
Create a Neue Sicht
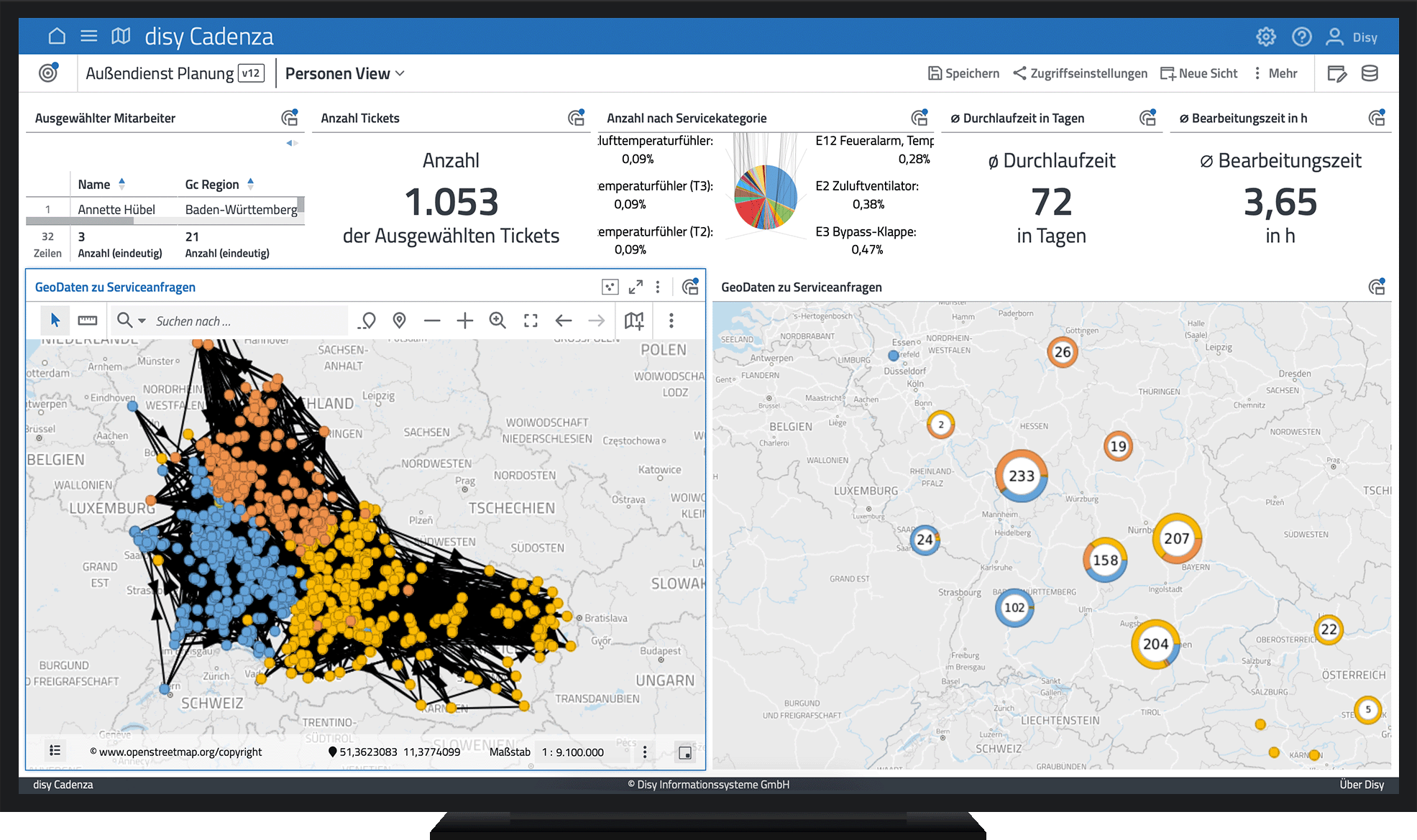pos(1199,73)
